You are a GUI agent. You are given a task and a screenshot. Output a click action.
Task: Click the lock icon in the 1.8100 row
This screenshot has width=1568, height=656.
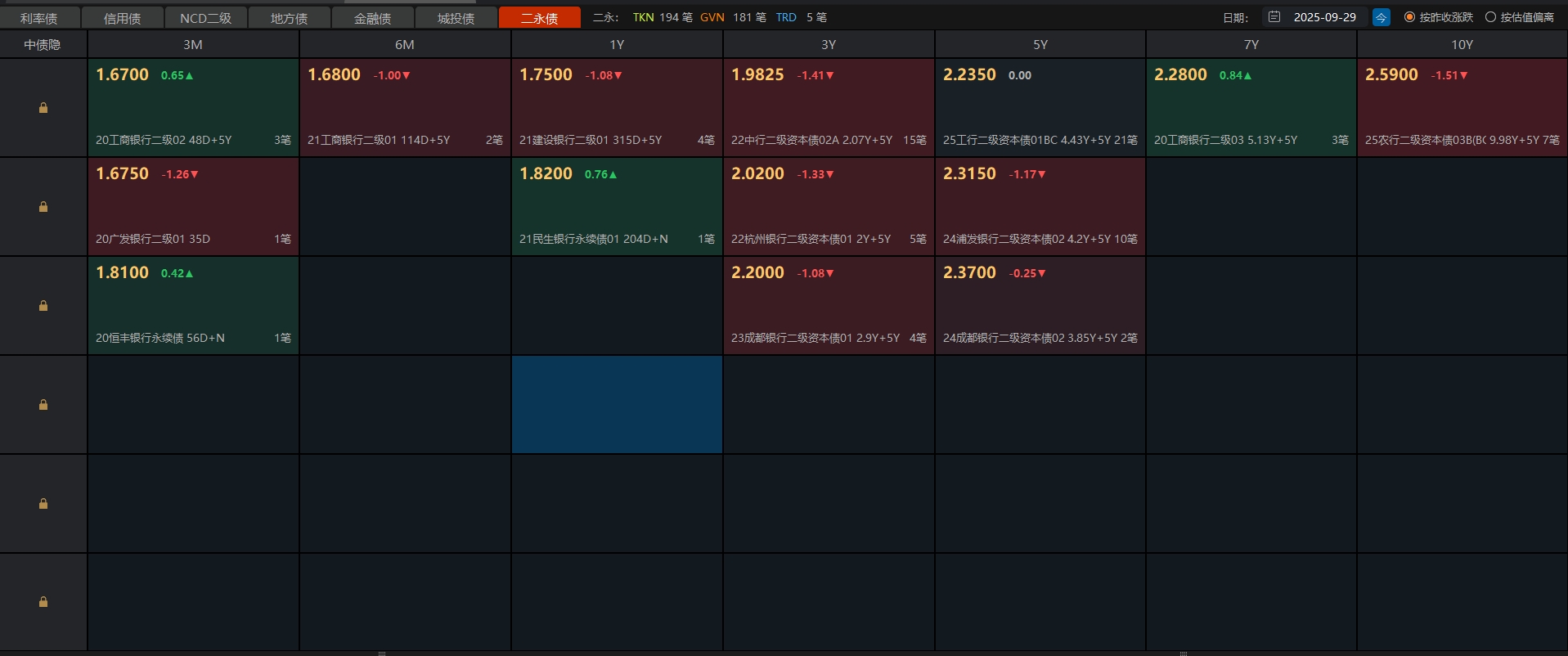(x=43, y=306)
